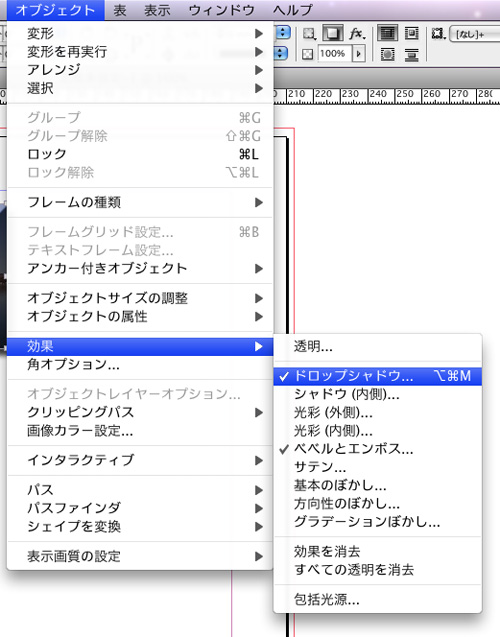Click the drop shadow button in control bar
Screen dimensions: 500x637
click(333, 33)
